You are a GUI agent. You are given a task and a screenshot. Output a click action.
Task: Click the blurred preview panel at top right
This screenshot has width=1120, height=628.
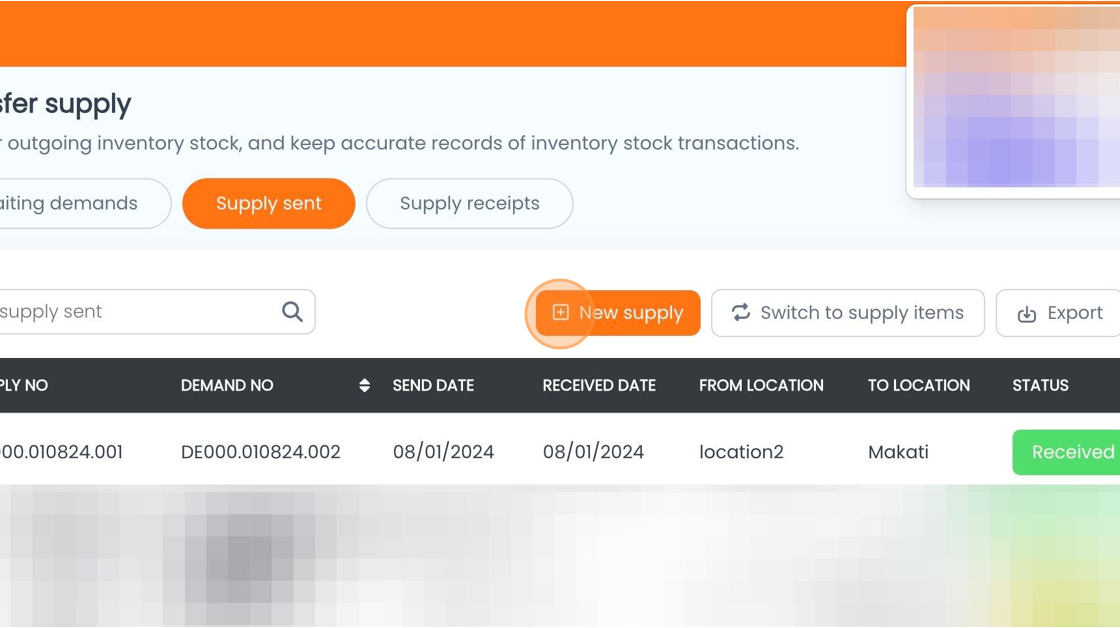pyautogui.click(x=1015, y=98)
